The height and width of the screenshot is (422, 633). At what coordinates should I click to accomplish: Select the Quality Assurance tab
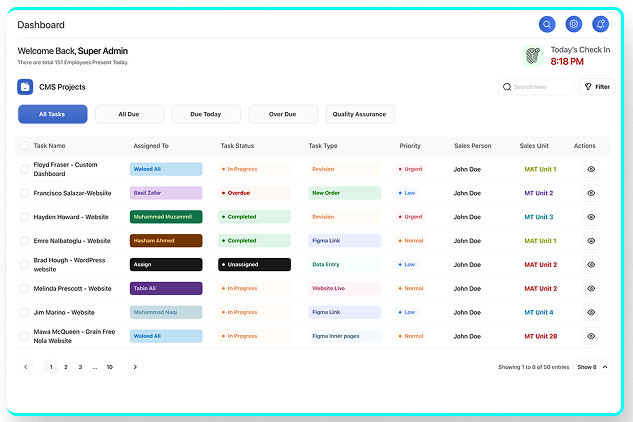click(x=360, y=114)
